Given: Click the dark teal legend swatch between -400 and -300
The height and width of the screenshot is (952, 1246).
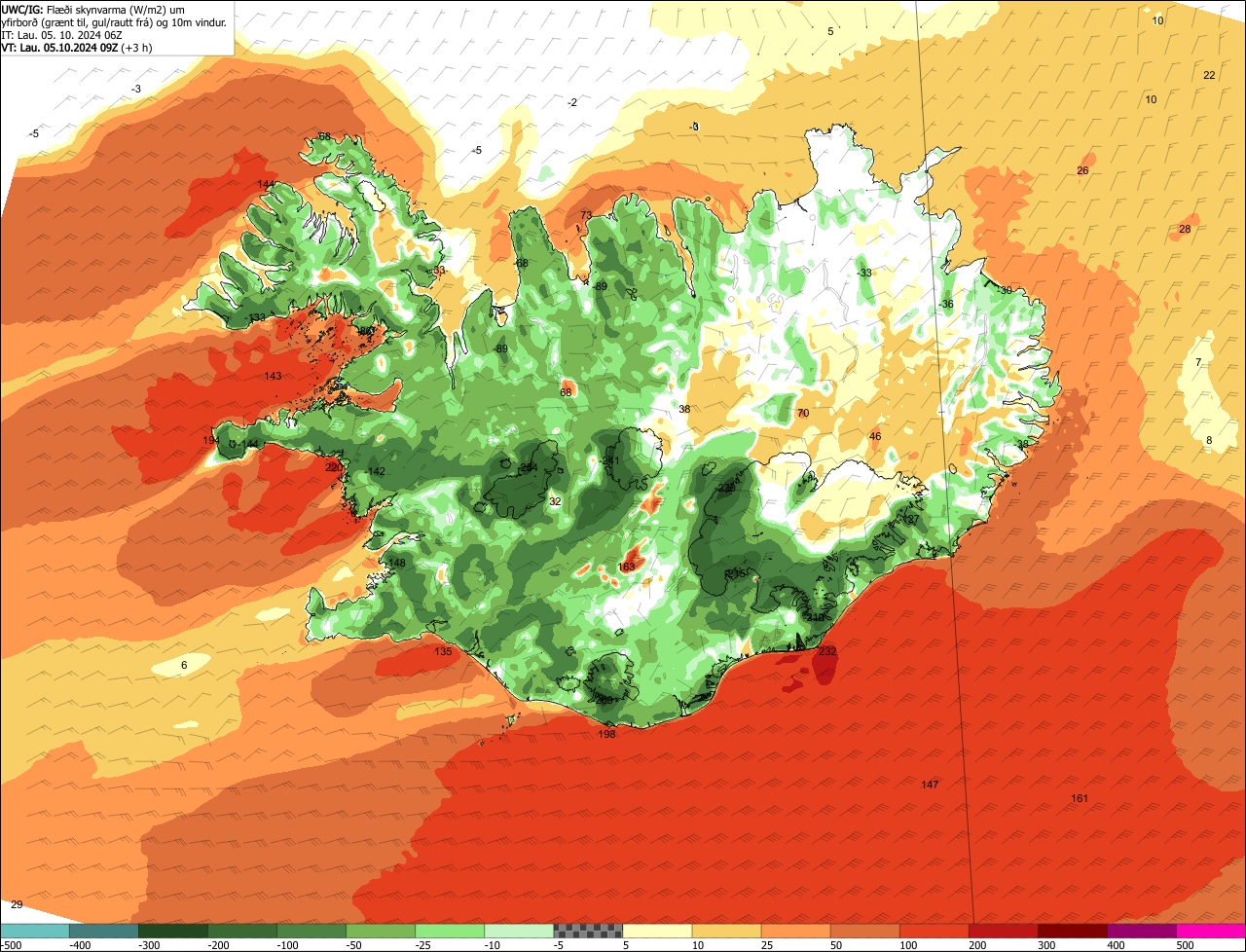Looking at the screenshot, I should (x=104, y=931).
